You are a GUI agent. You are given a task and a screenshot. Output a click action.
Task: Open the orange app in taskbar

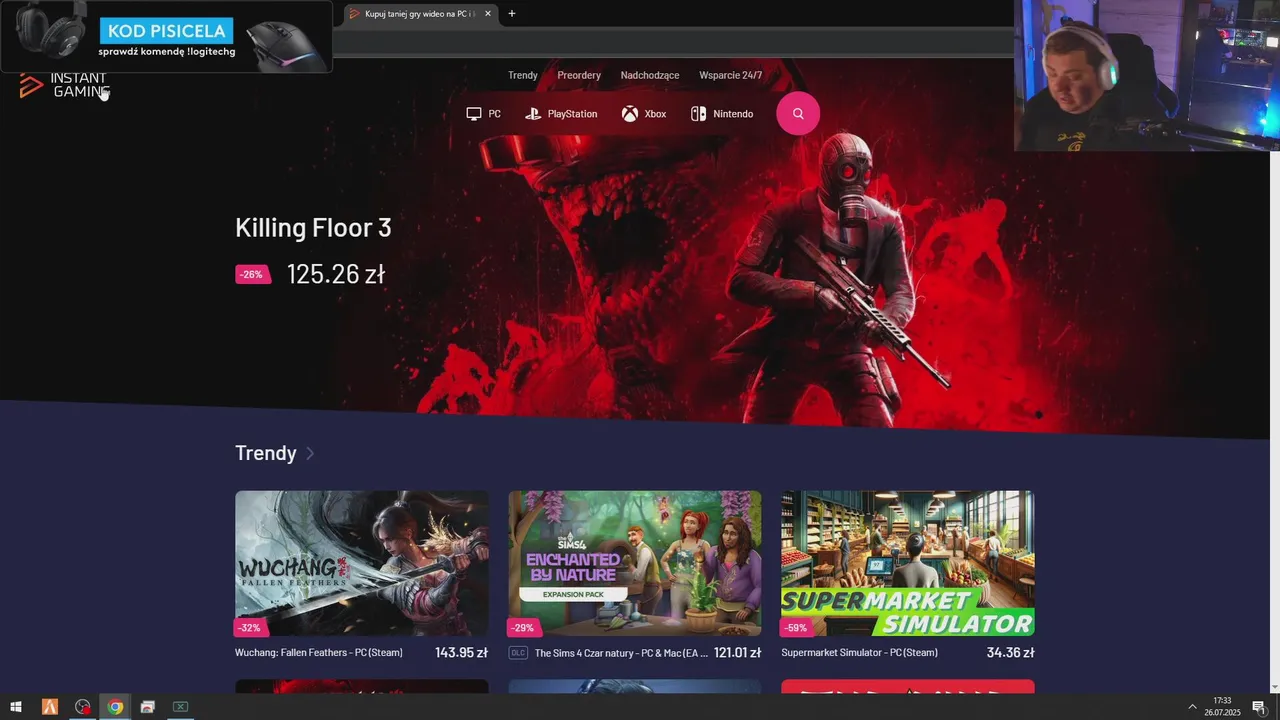pyautogui.click(x=50, y=707)
